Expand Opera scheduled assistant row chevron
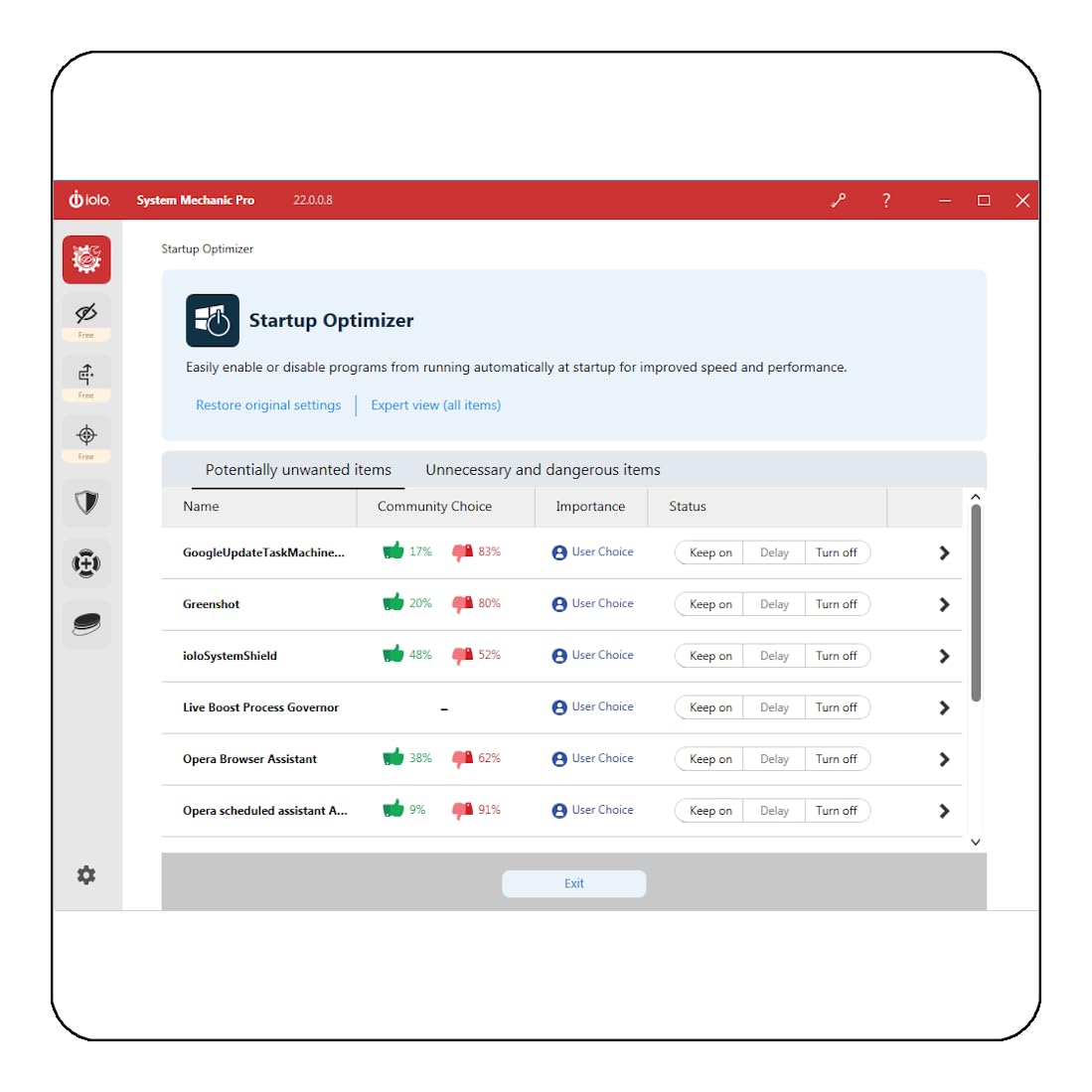This screenshot has width=1092, height=1092. click(944, 811)
